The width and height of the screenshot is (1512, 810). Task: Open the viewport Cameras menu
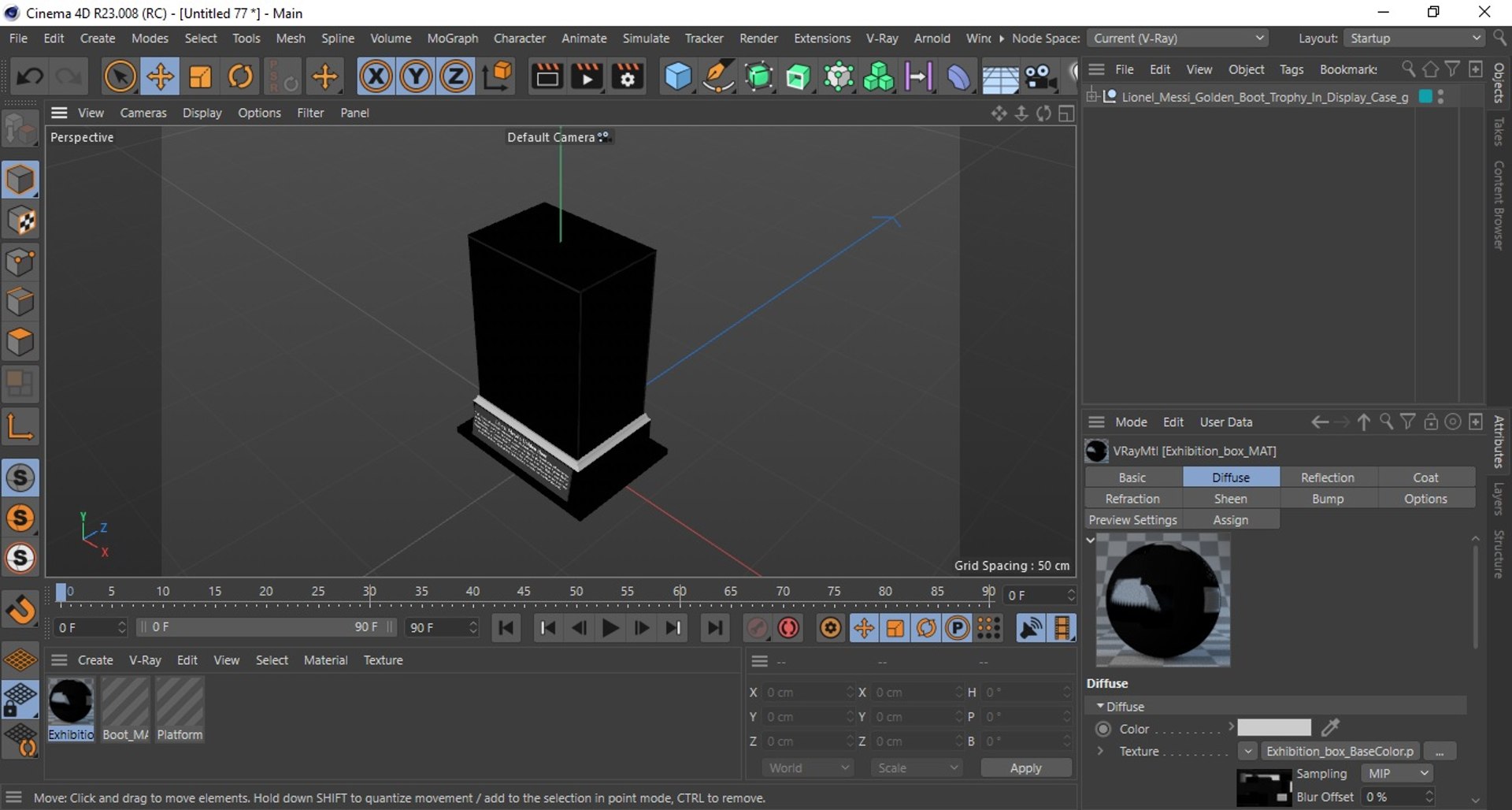tap(143, 113)
